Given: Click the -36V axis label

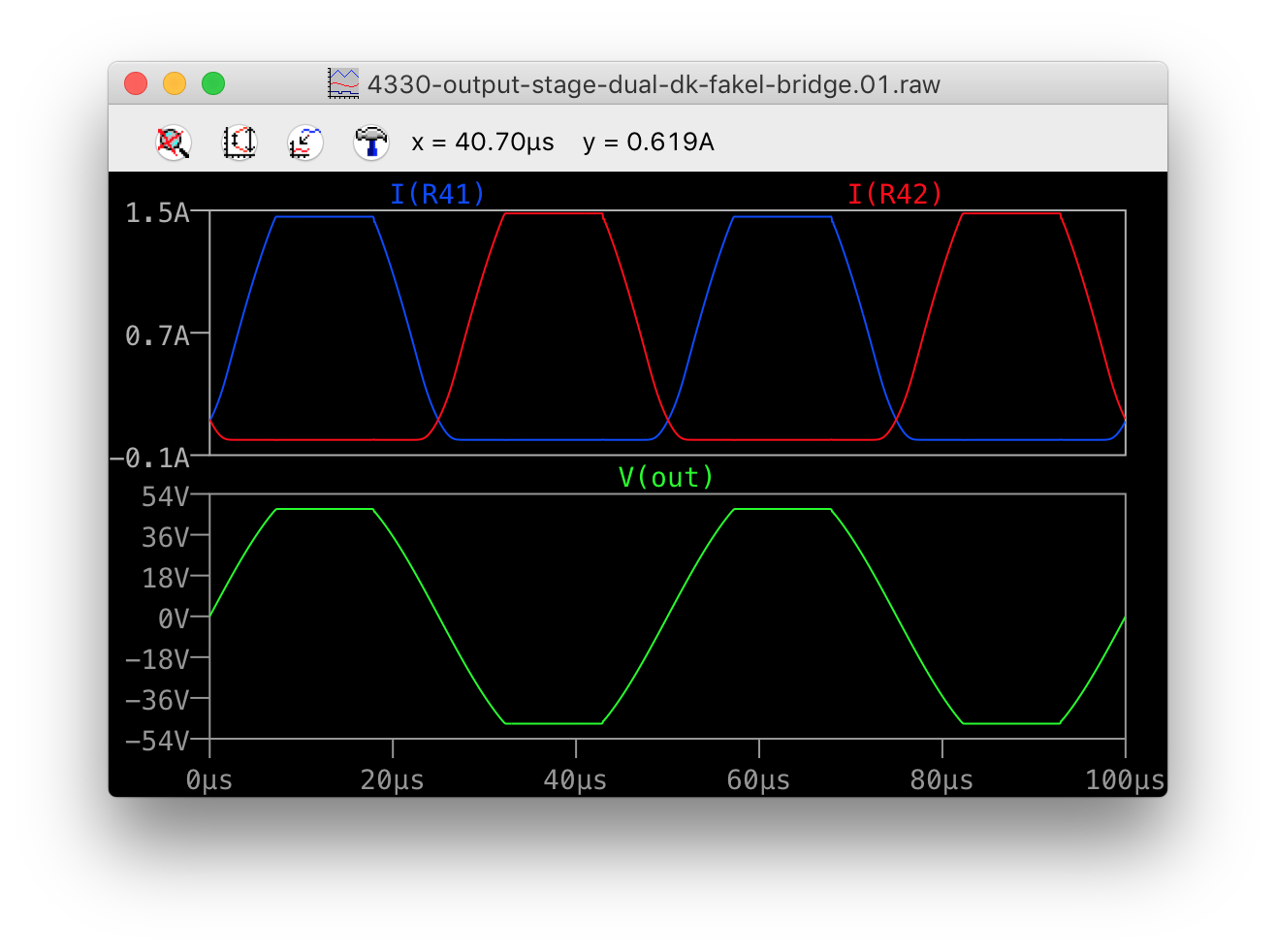Looking at the screenshot, I should pyautogui.click(x=157, y=701).
